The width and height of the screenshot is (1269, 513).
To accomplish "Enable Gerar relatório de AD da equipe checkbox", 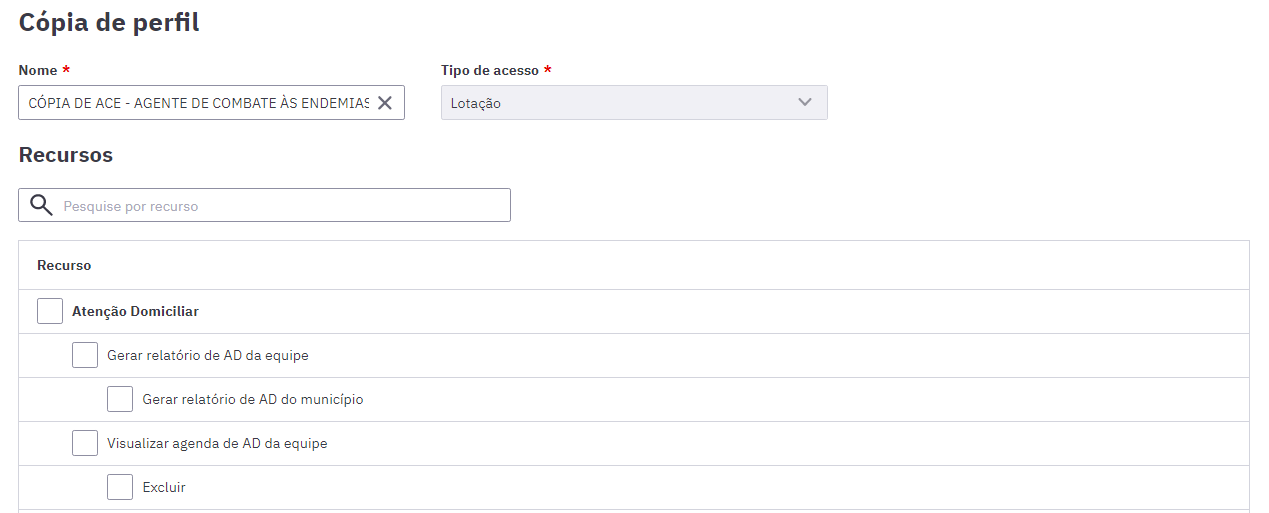I will (x=85, y=355).
